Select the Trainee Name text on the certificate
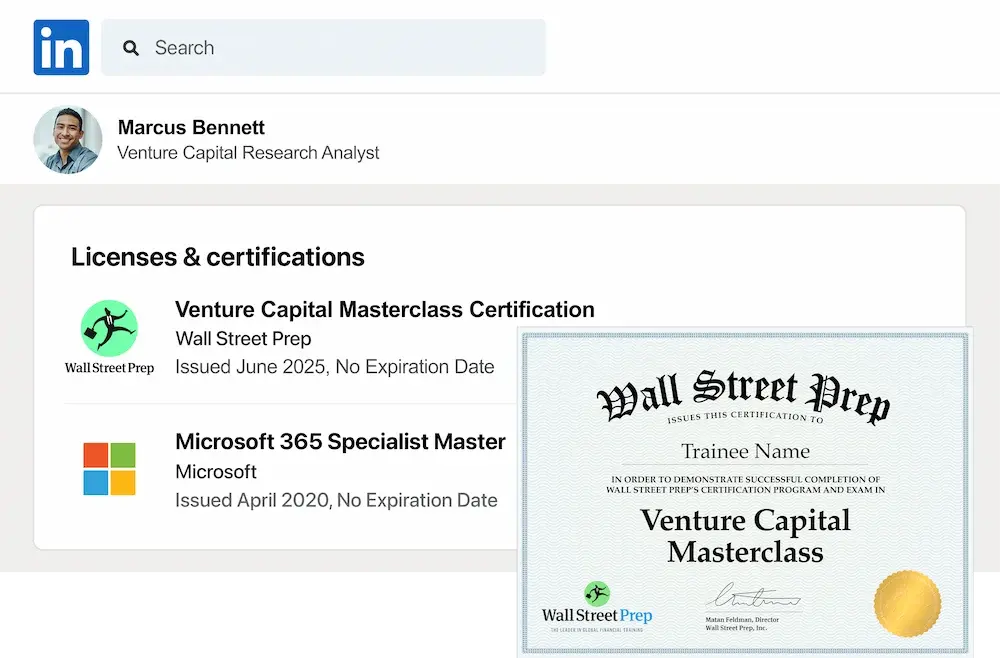Viewport: 1000px width, 658px height. [x=745, y=451]
